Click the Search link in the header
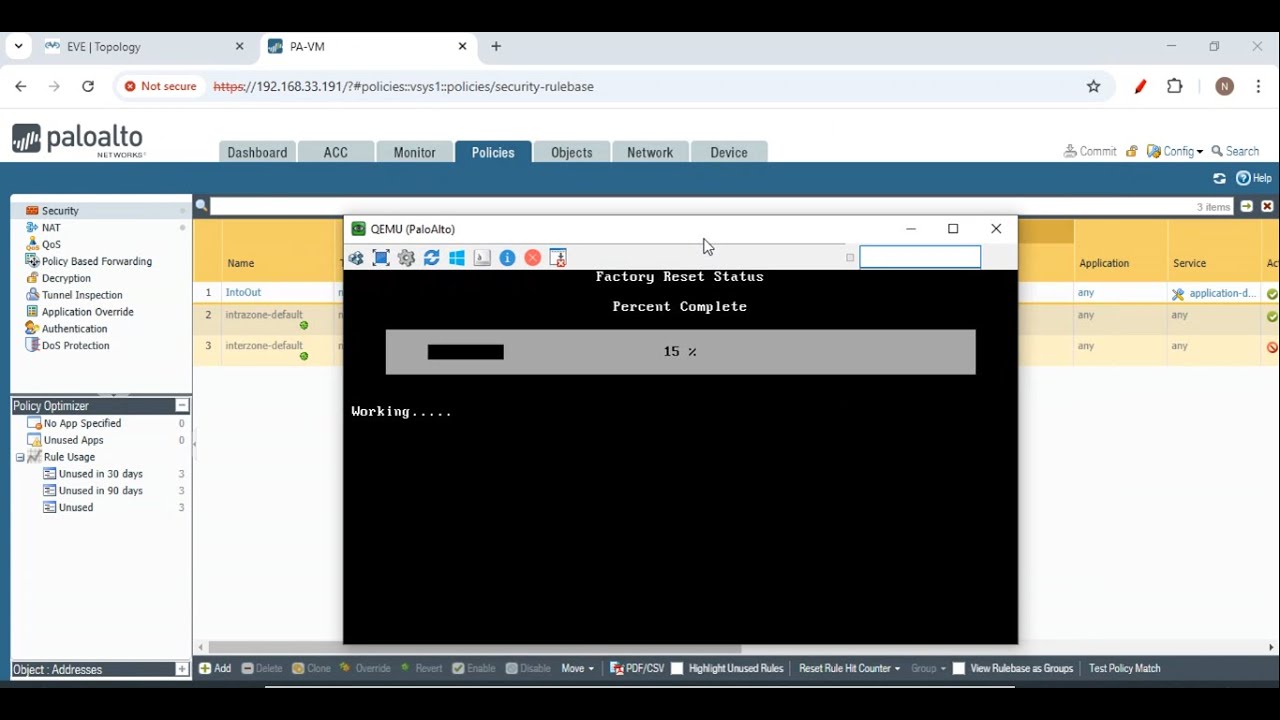Image resolution: width=1280 pixels, height=720 pixels. 1235,152
